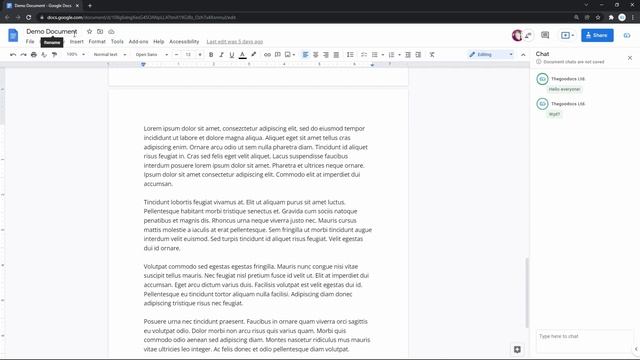Add a comment from the toolbar

(278, 55)
